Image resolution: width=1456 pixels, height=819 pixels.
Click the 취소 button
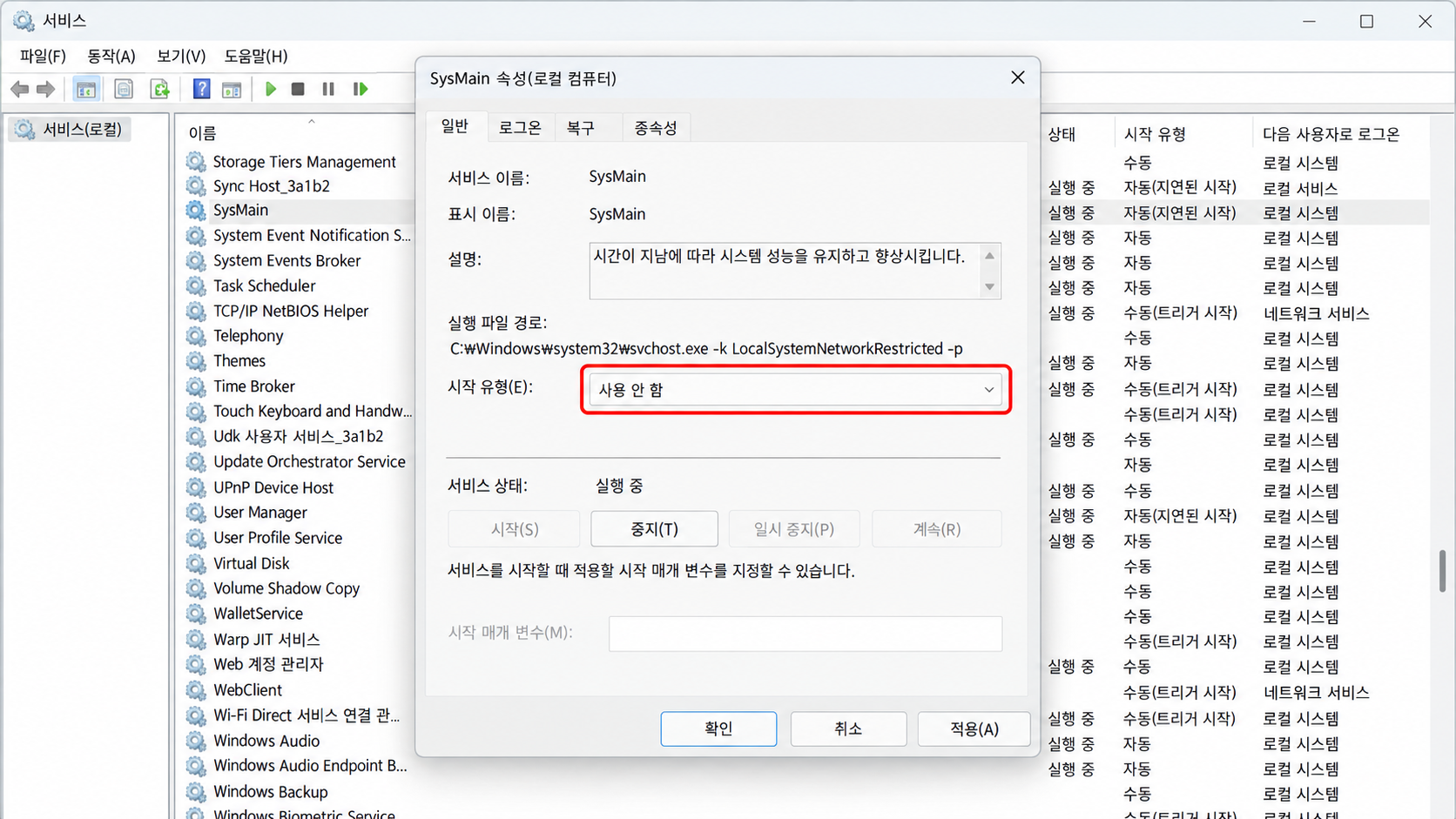coord(848,728)
